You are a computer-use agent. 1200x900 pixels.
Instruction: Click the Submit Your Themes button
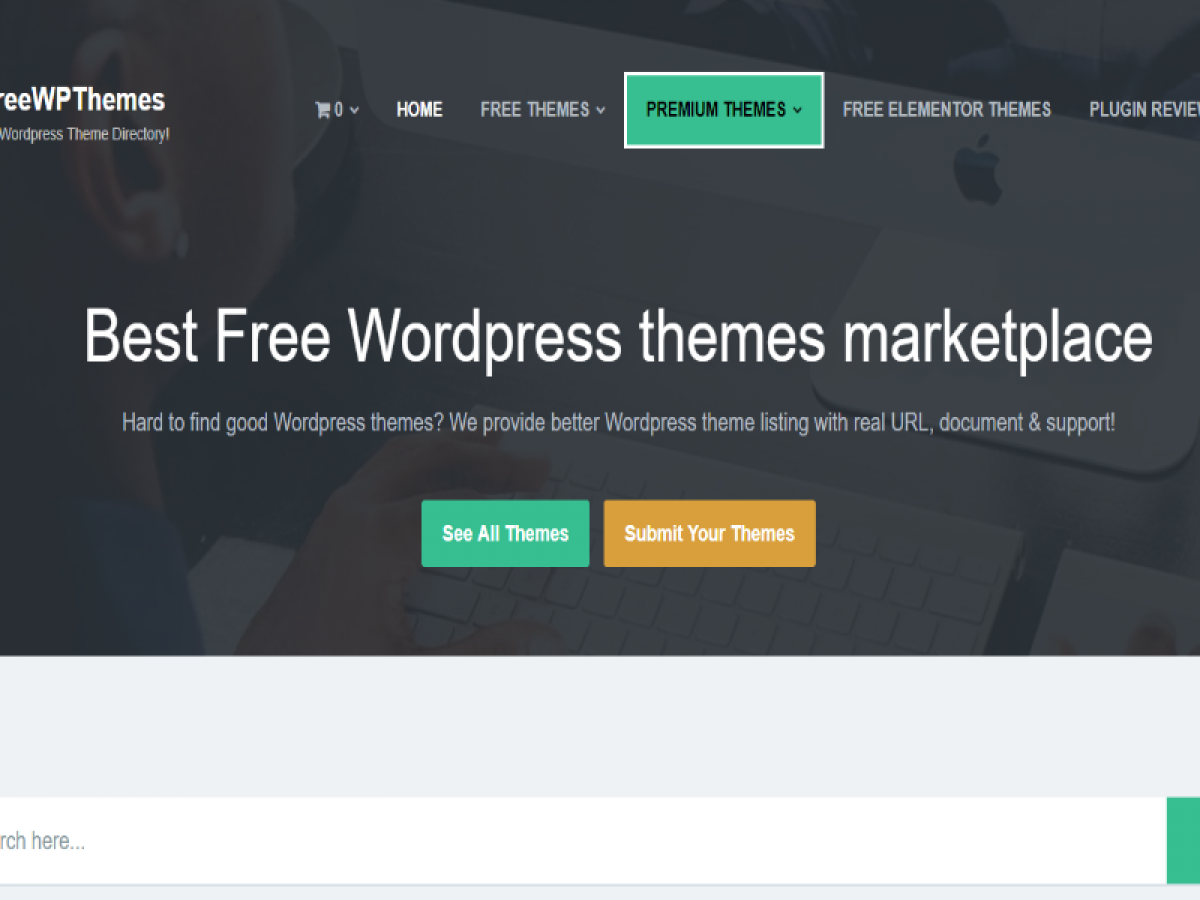[709, 534]
